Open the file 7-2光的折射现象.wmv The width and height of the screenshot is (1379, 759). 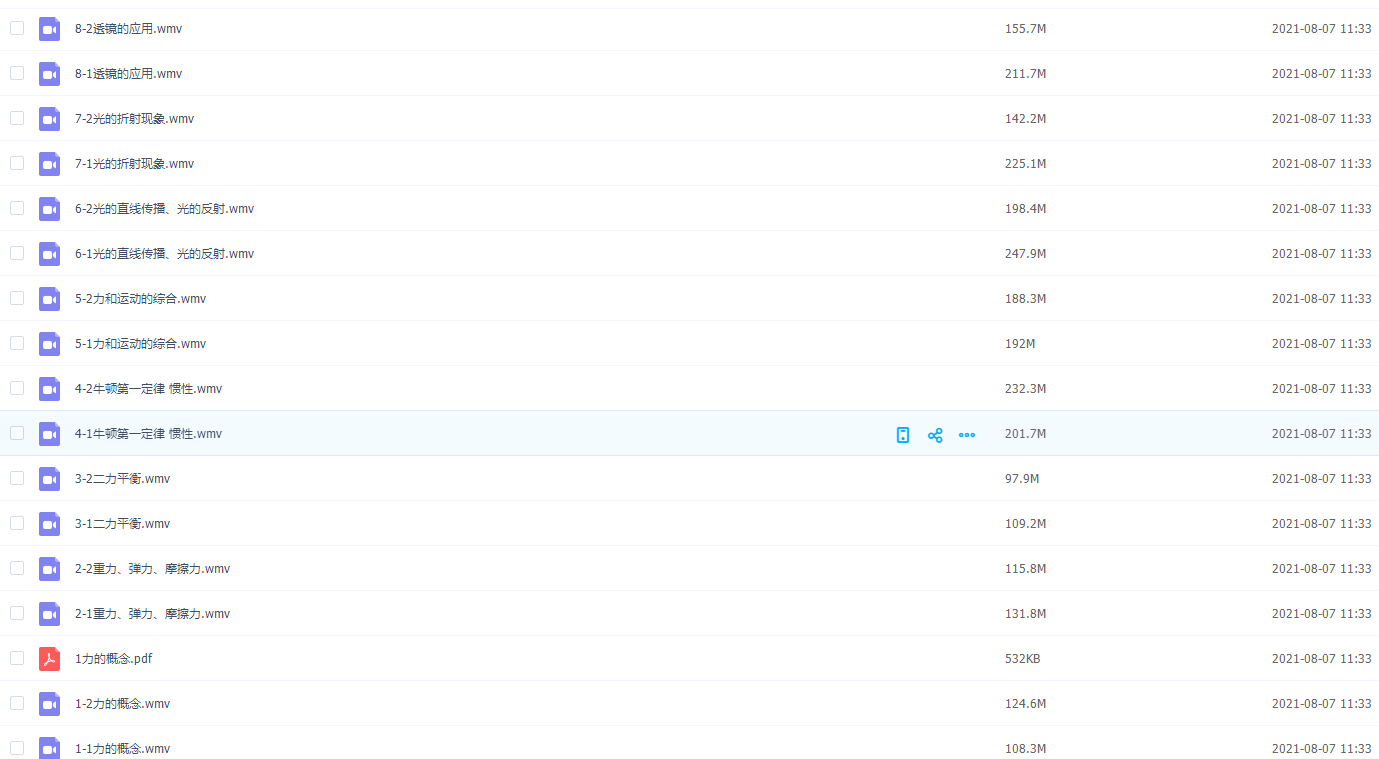click(134, 119)
